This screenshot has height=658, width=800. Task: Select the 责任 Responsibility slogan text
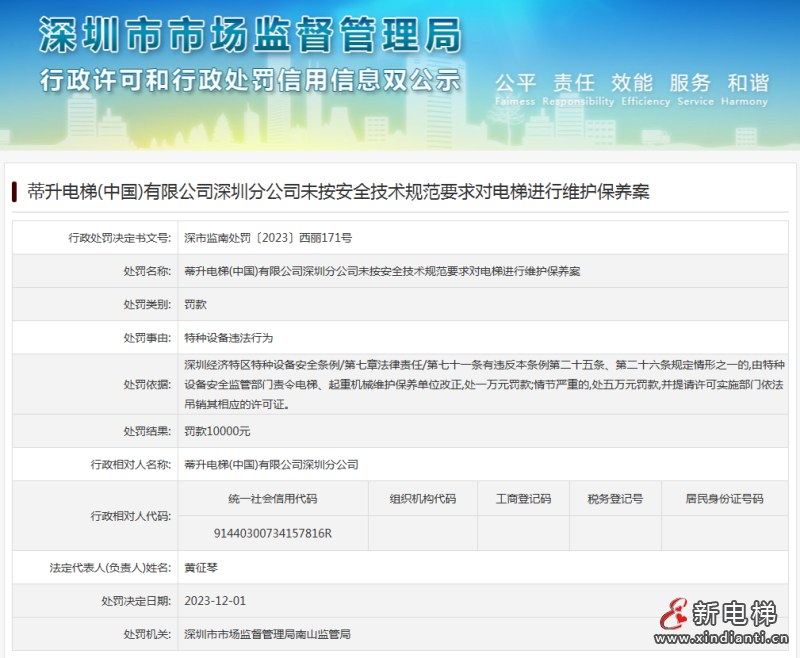(x=574, y=83)
